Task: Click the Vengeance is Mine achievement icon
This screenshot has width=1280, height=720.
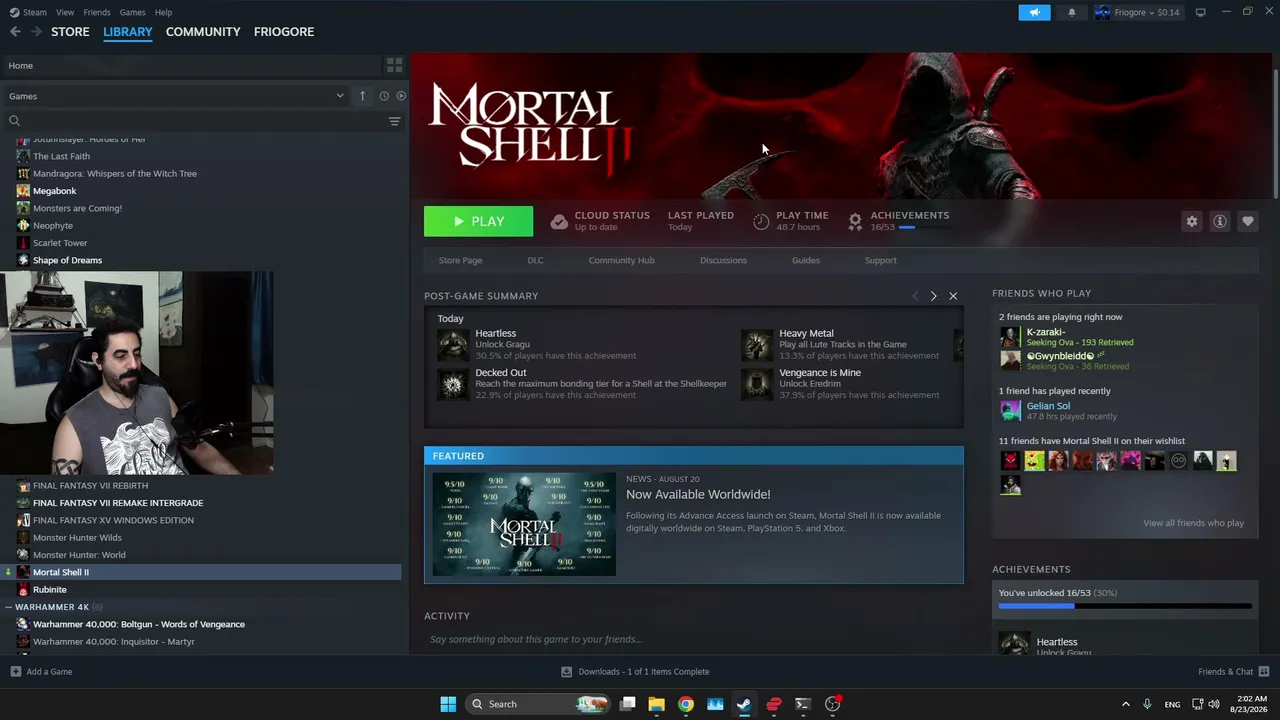Action: pyautogui.click(x=757, y=384)
